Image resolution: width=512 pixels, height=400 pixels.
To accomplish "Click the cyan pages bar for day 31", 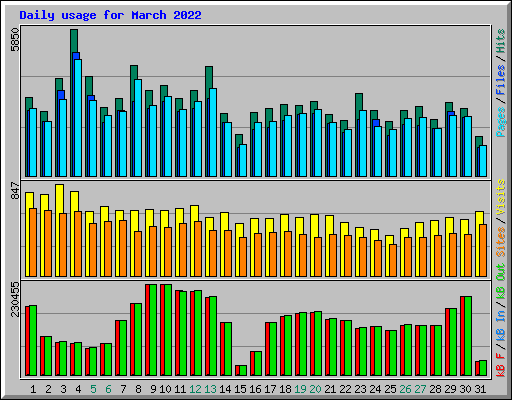I will tap(483, 161).
